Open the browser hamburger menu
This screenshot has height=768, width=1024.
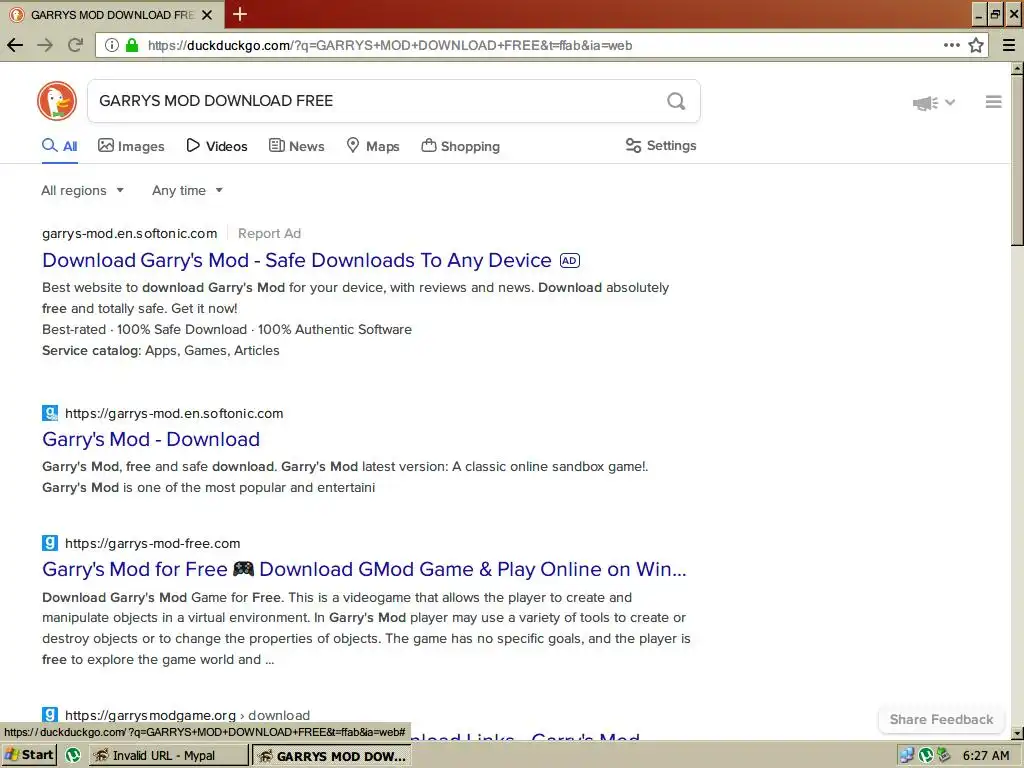tap(1008, 45)
